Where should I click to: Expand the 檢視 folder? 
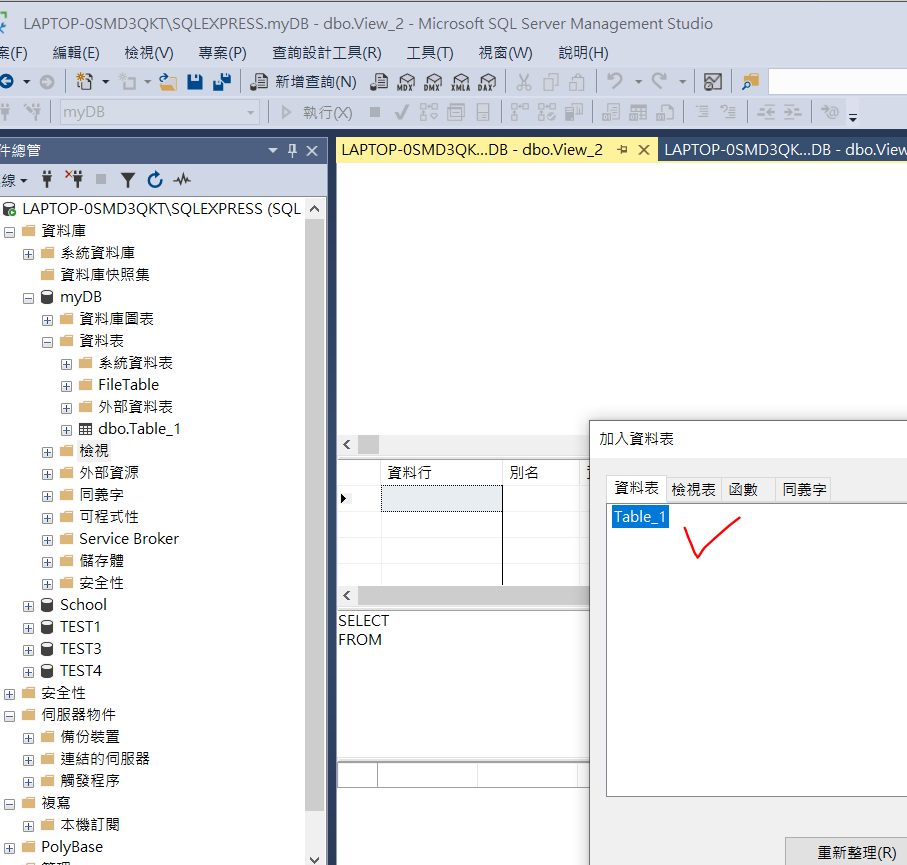pyautogui.click(x=47, y=452)
